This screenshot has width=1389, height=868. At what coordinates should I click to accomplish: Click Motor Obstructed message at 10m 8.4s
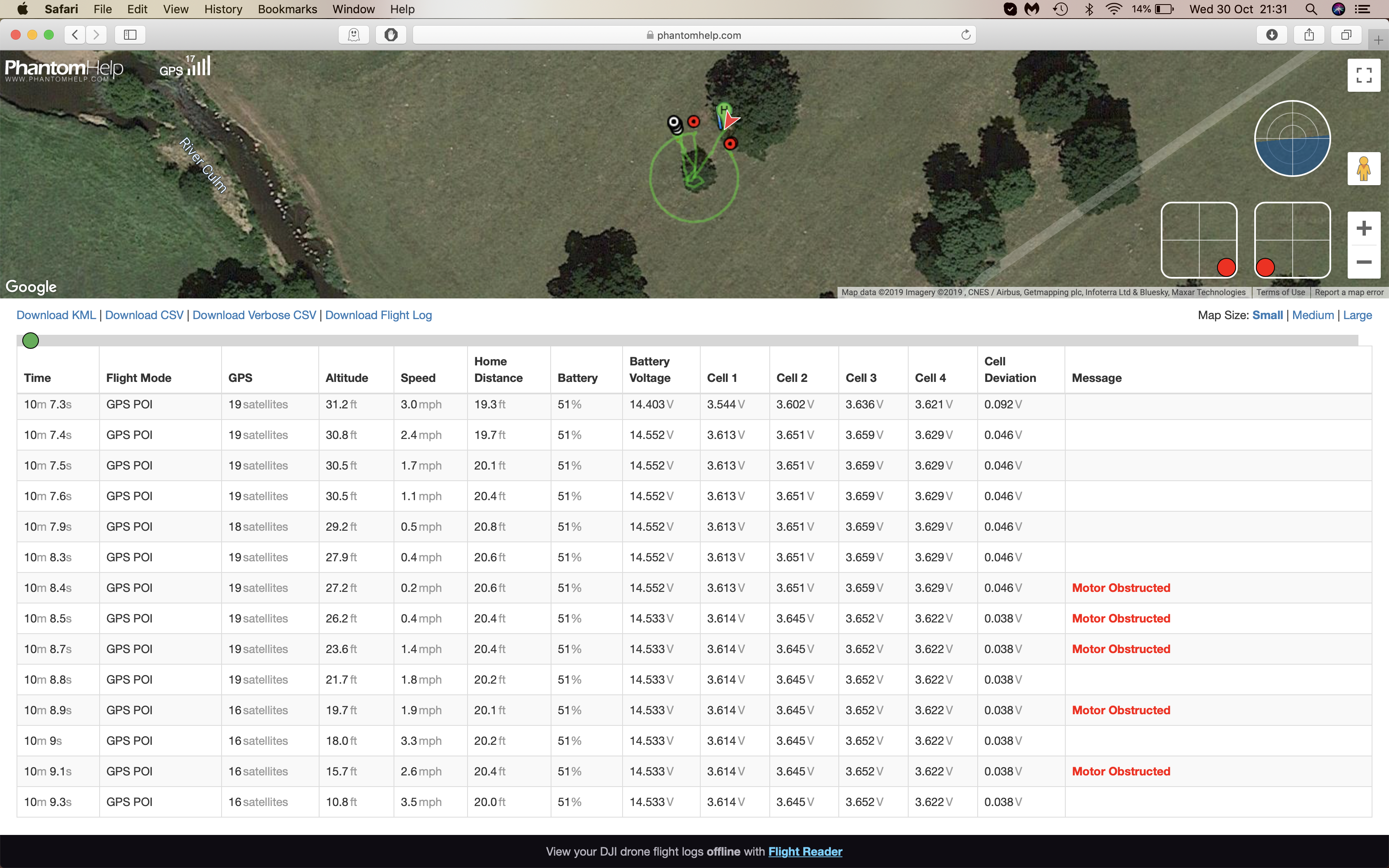1121,588
